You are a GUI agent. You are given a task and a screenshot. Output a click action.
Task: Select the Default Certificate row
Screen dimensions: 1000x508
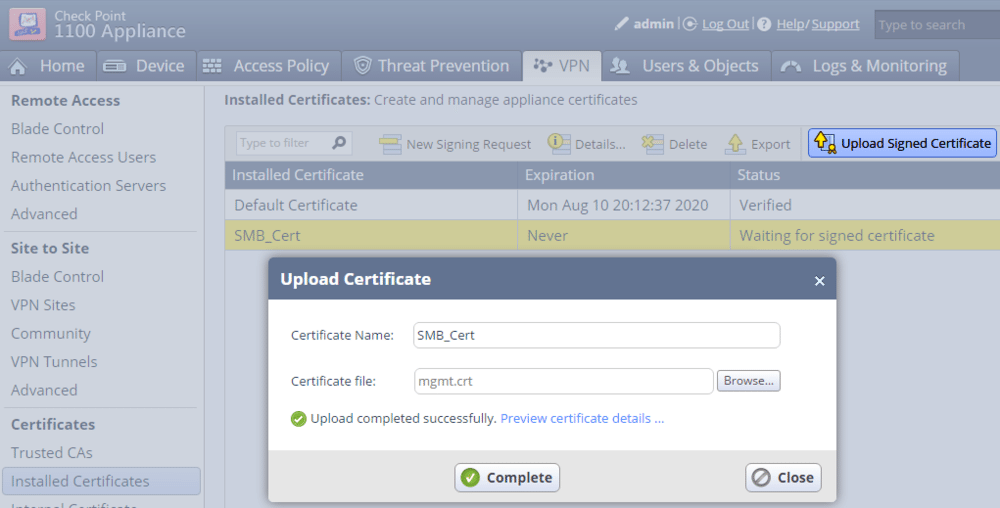tap(296, 205)
